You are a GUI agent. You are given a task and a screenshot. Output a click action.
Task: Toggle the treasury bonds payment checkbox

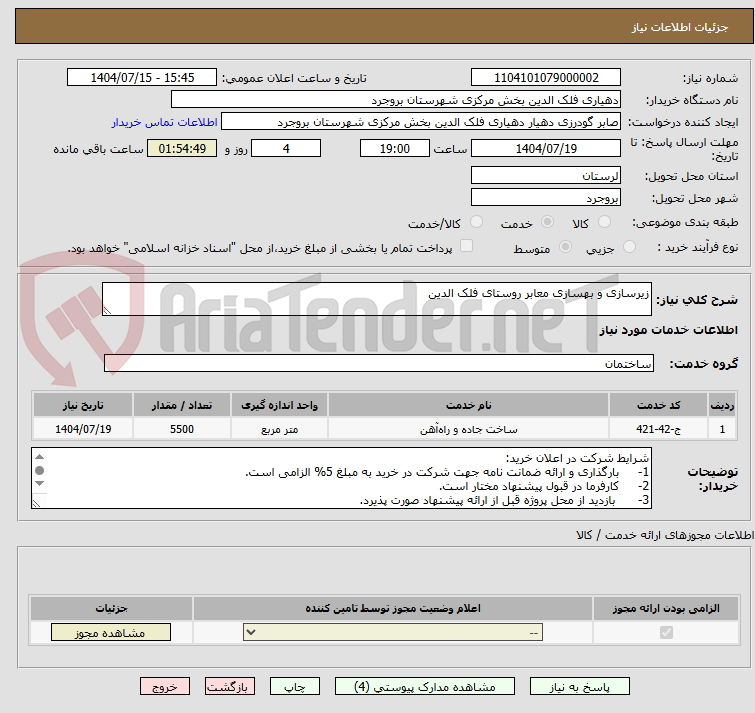click(x=466, y=247)
